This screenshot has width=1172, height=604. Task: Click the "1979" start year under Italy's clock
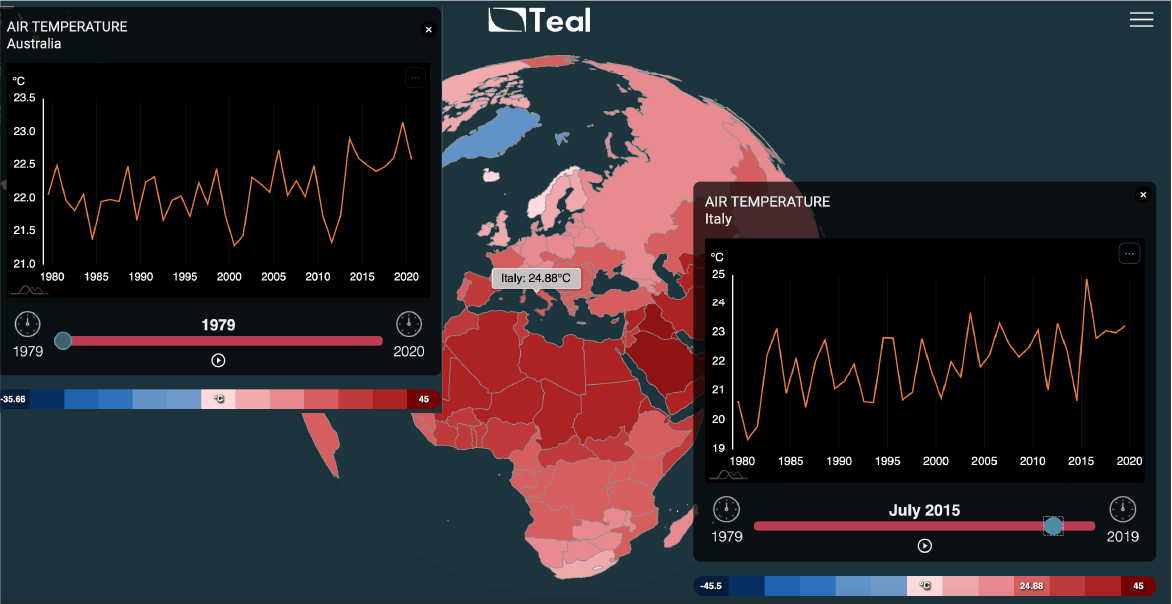[727, 536]
